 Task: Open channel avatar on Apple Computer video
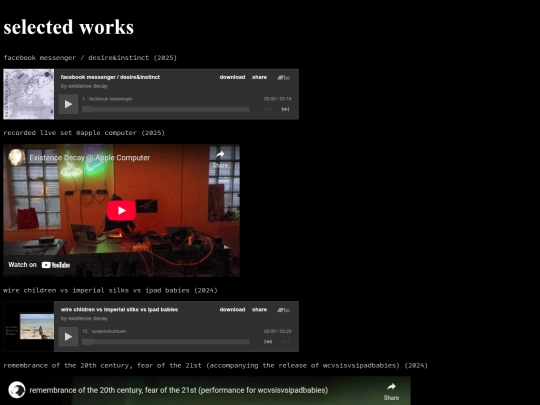click(17, 158)
